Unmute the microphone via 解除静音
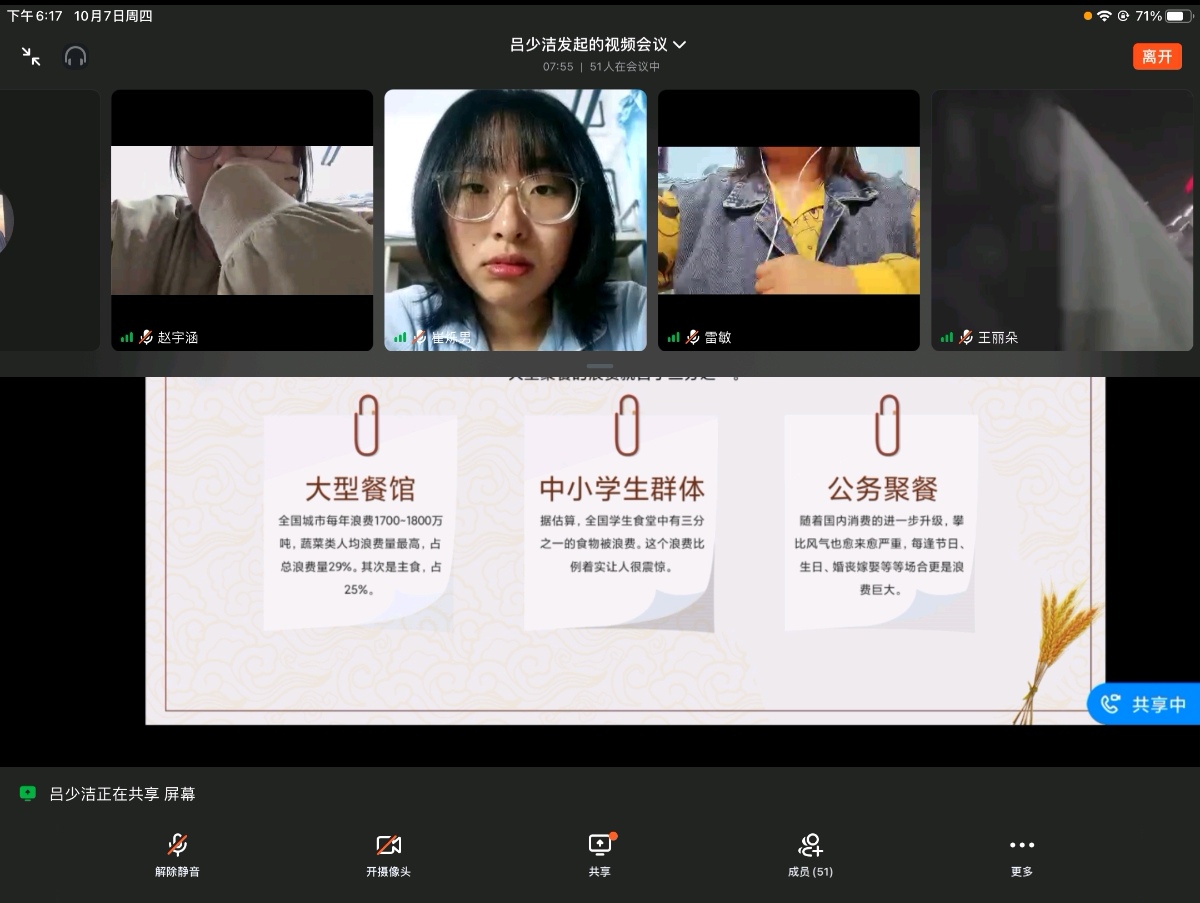 point(177,855)
